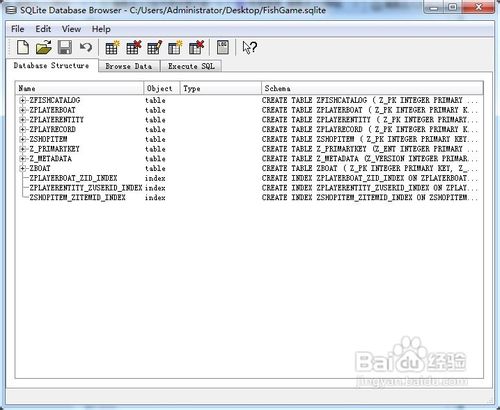Image resolution: width=500 pixels, height=410 pixels.
Task: Expand the ZPLAYERENTITY table node
Action: pos(22,120)
